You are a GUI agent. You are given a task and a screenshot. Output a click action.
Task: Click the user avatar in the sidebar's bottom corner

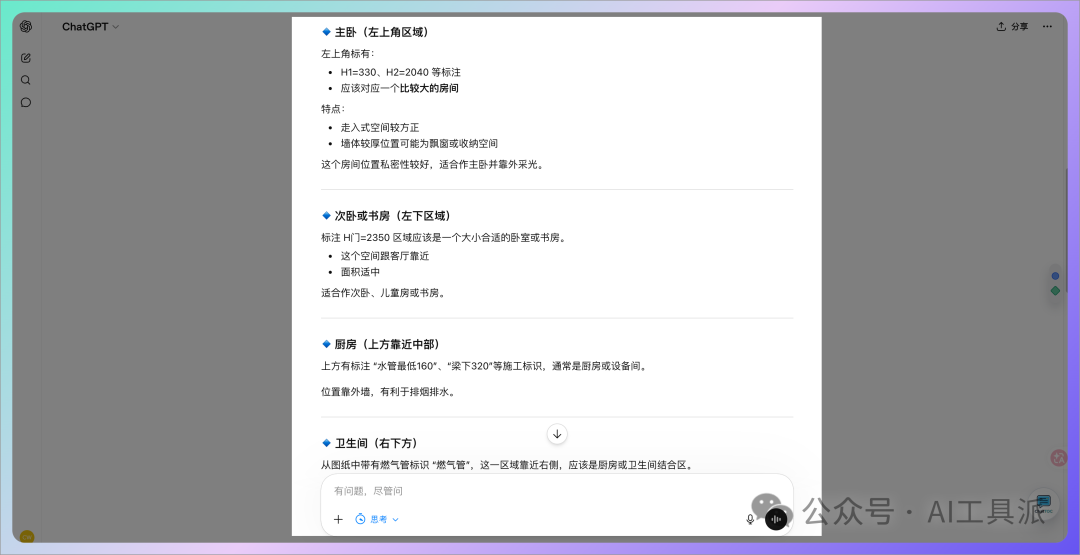[27, 536]
